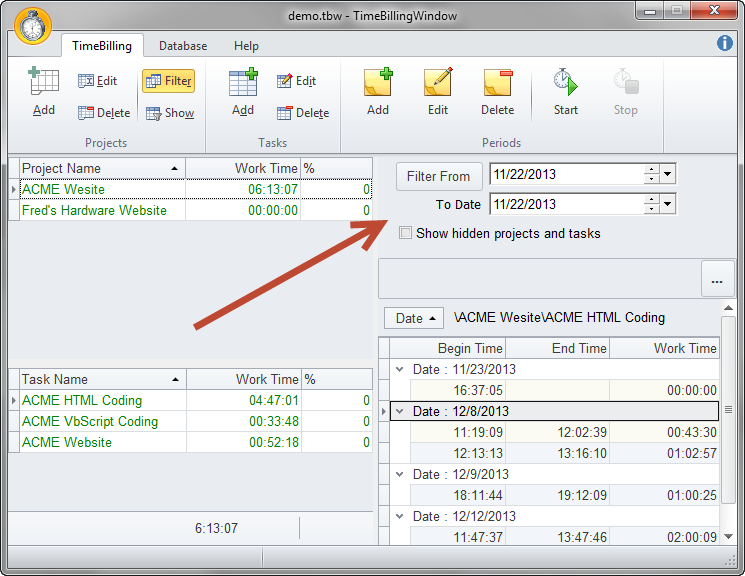Collapse the Date 12/9/2013 group
The image size is (745, 576).
[x=400, y=474]
